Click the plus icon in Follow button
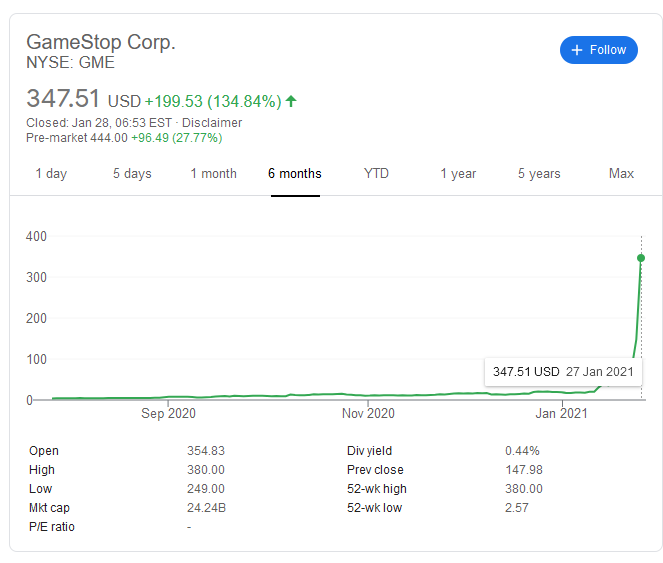Screen dimensions: 663x563 (577, 50)
